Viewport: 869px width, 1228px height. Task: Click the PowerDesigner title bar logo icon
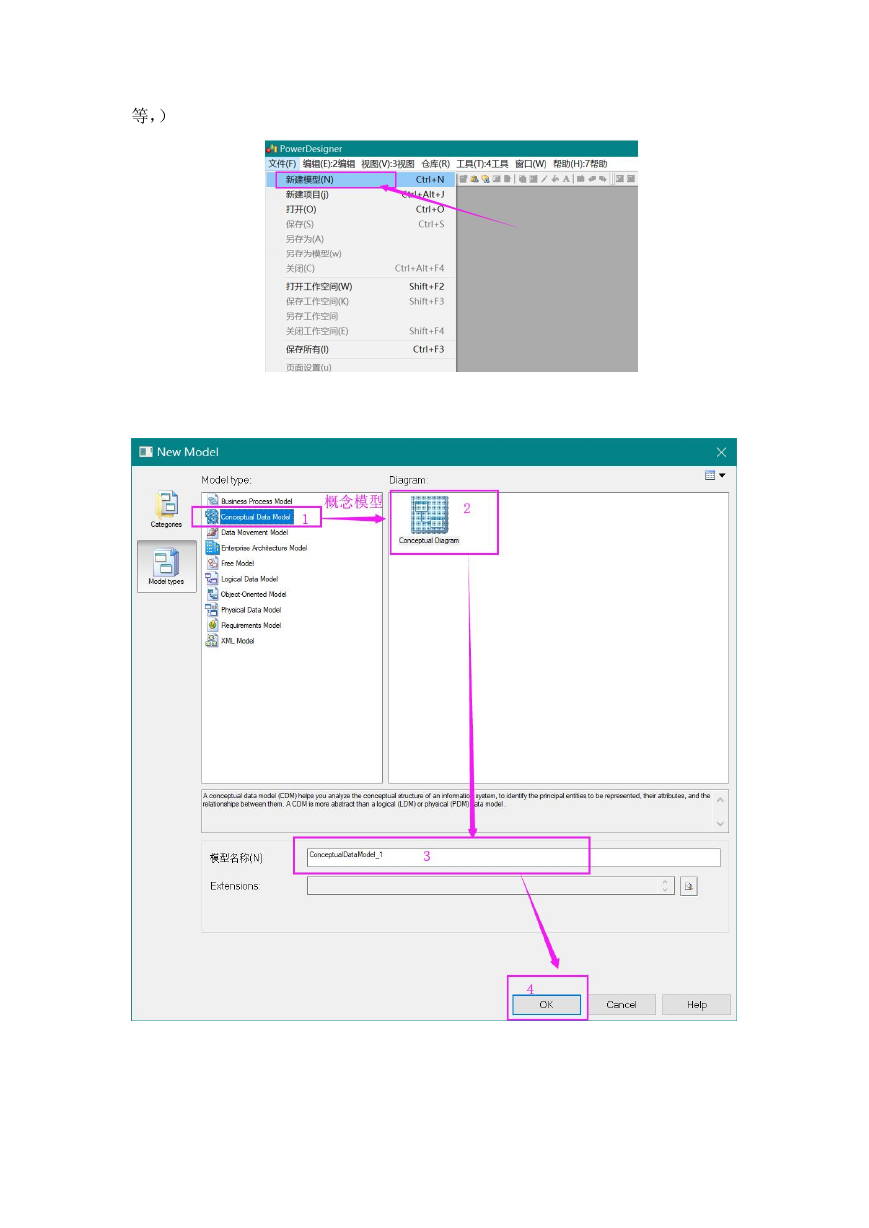[x=272, y=149]
